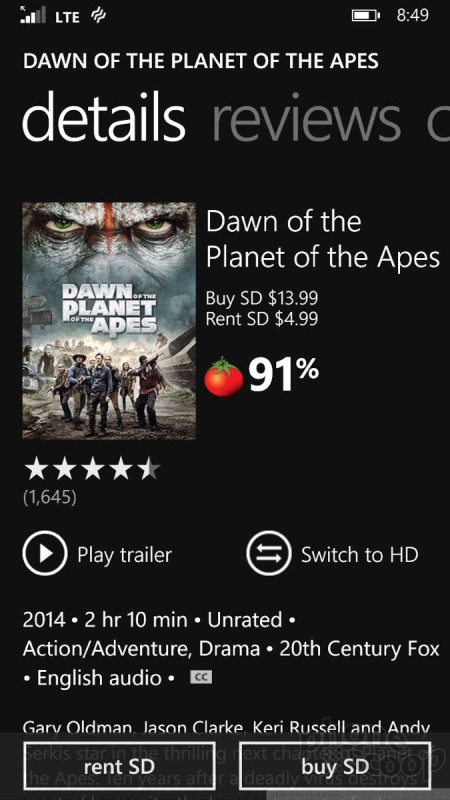Switch to the reviews tab

[306, 118]
